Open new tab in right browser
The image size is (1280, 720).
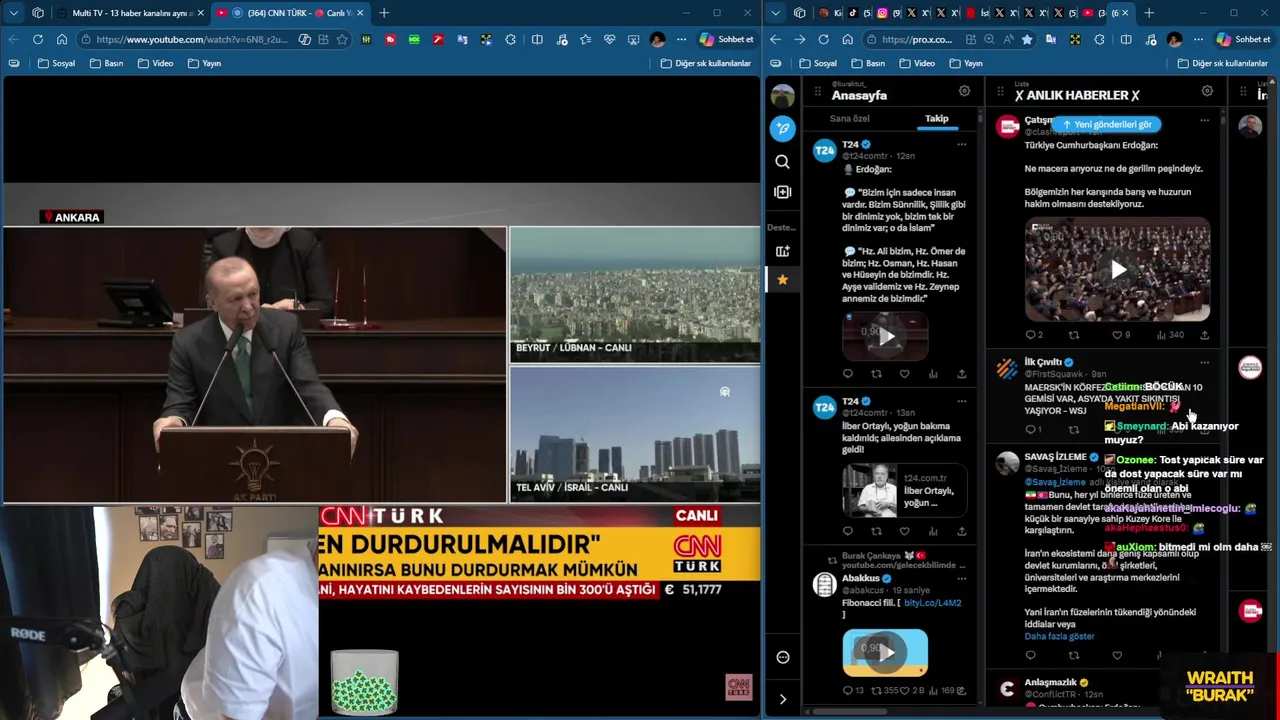coord(1148,13)
